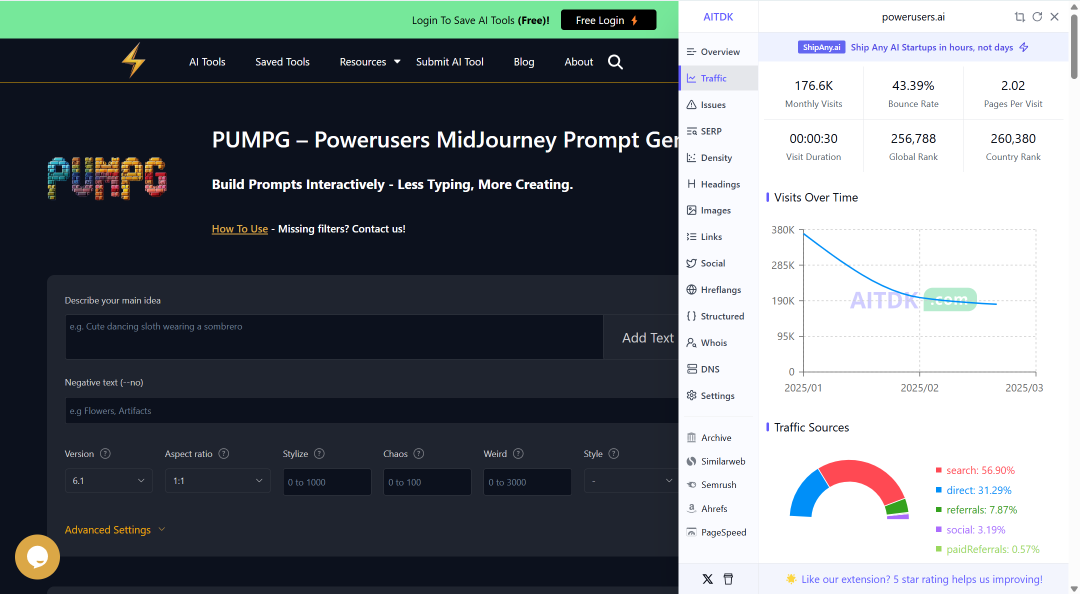This screenshot has width=1080, height=594.
Task: Expand the Resources menu
Action: pyautogui.click(x=370, y=62)
